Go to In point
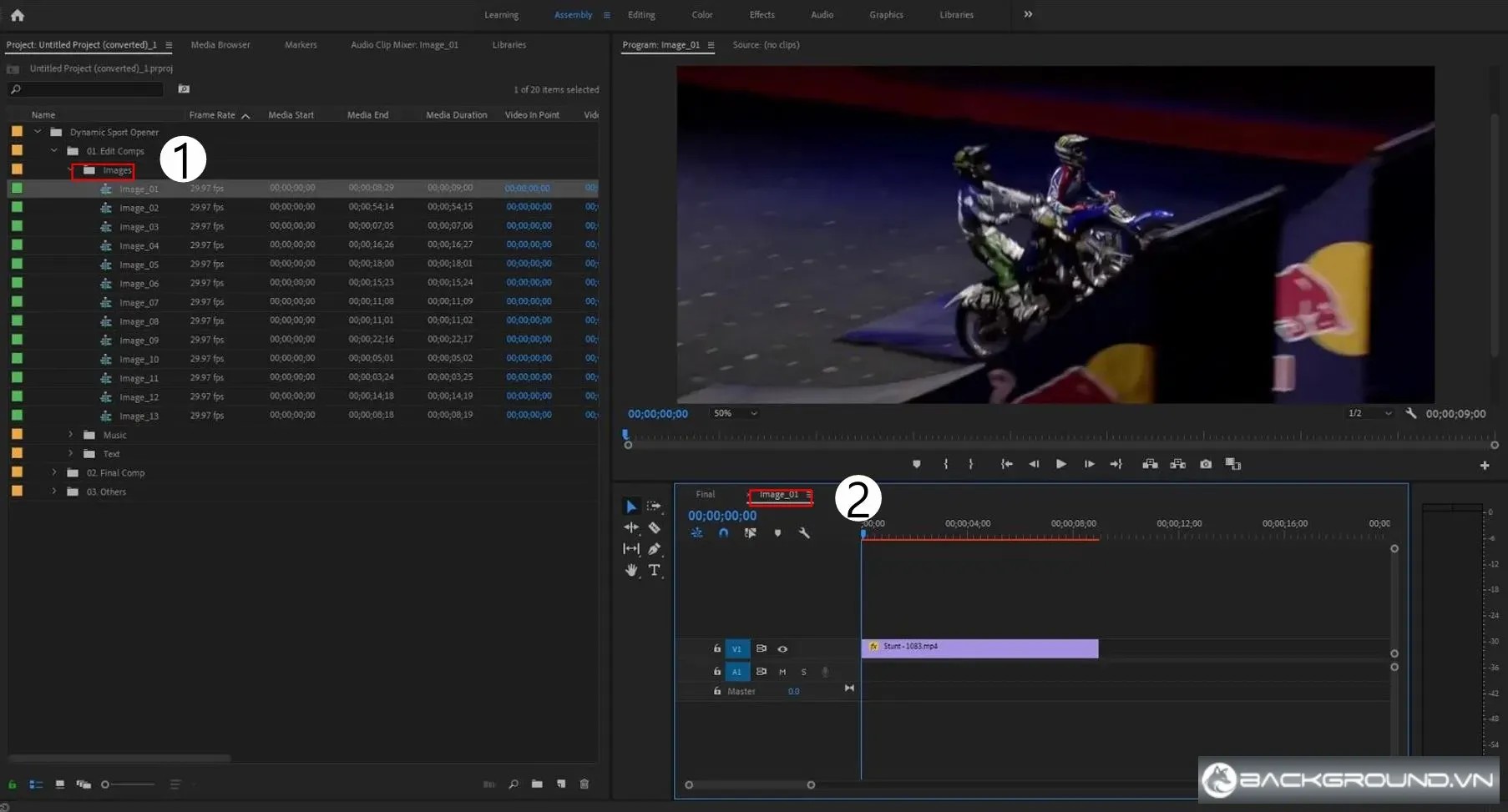 tap(1007, 464)
